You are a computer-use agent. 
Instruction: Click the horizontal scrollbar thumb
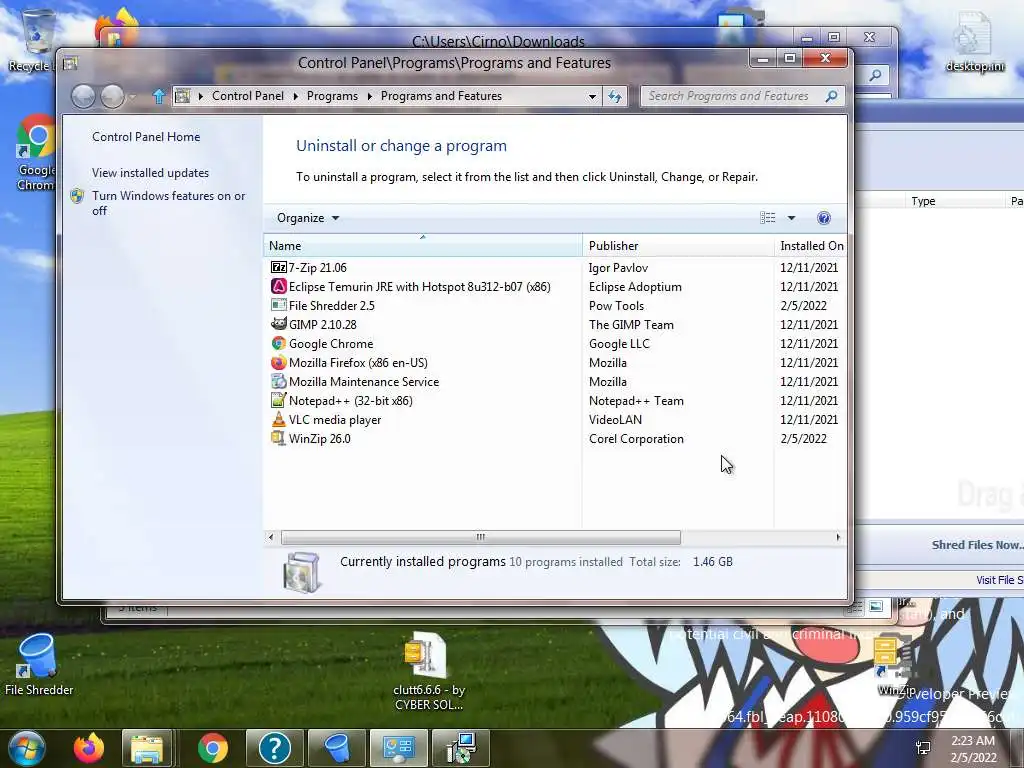(481, 537)
